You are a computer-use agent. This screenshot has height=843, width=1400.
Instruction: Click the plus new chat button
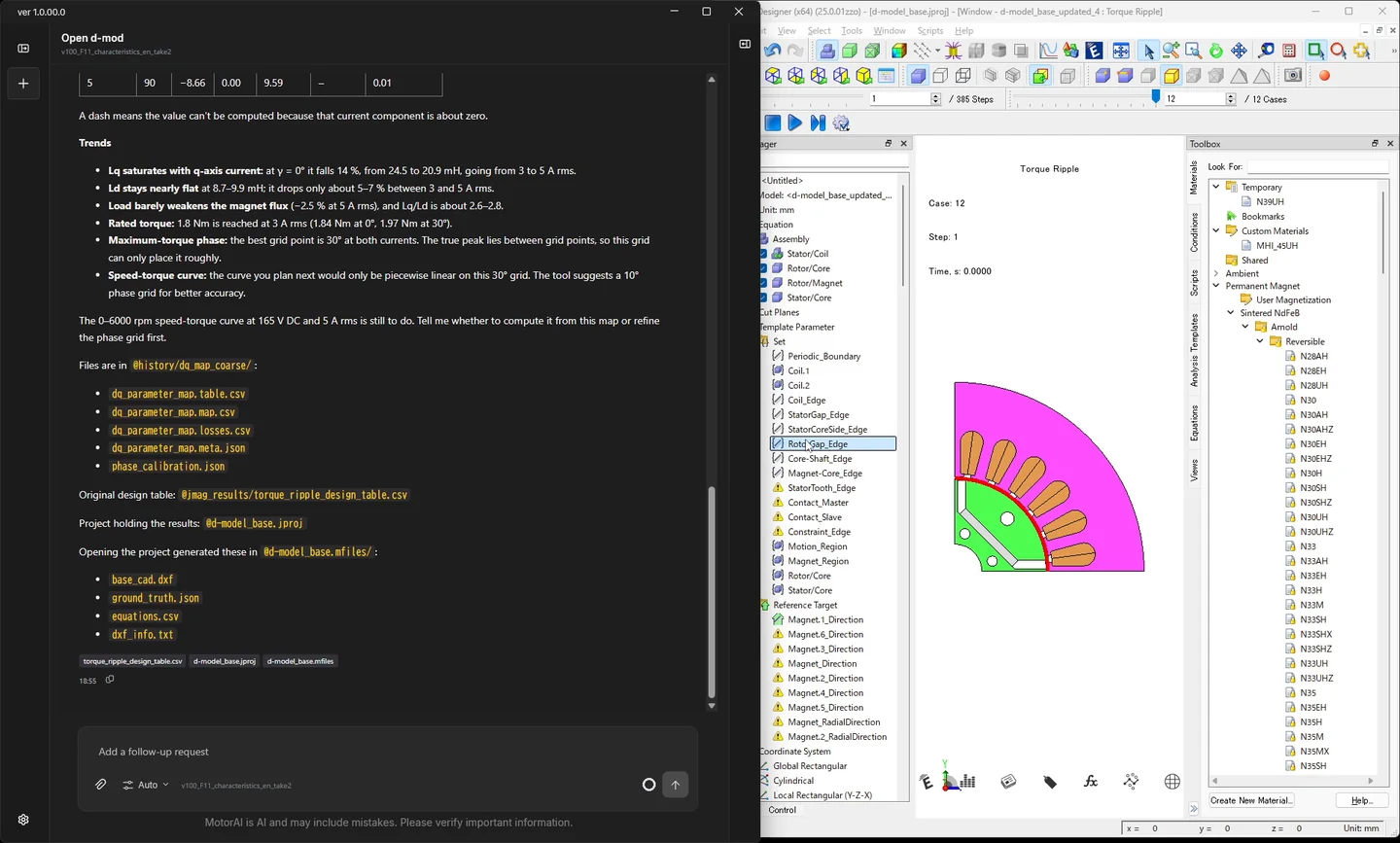[23, 84]
